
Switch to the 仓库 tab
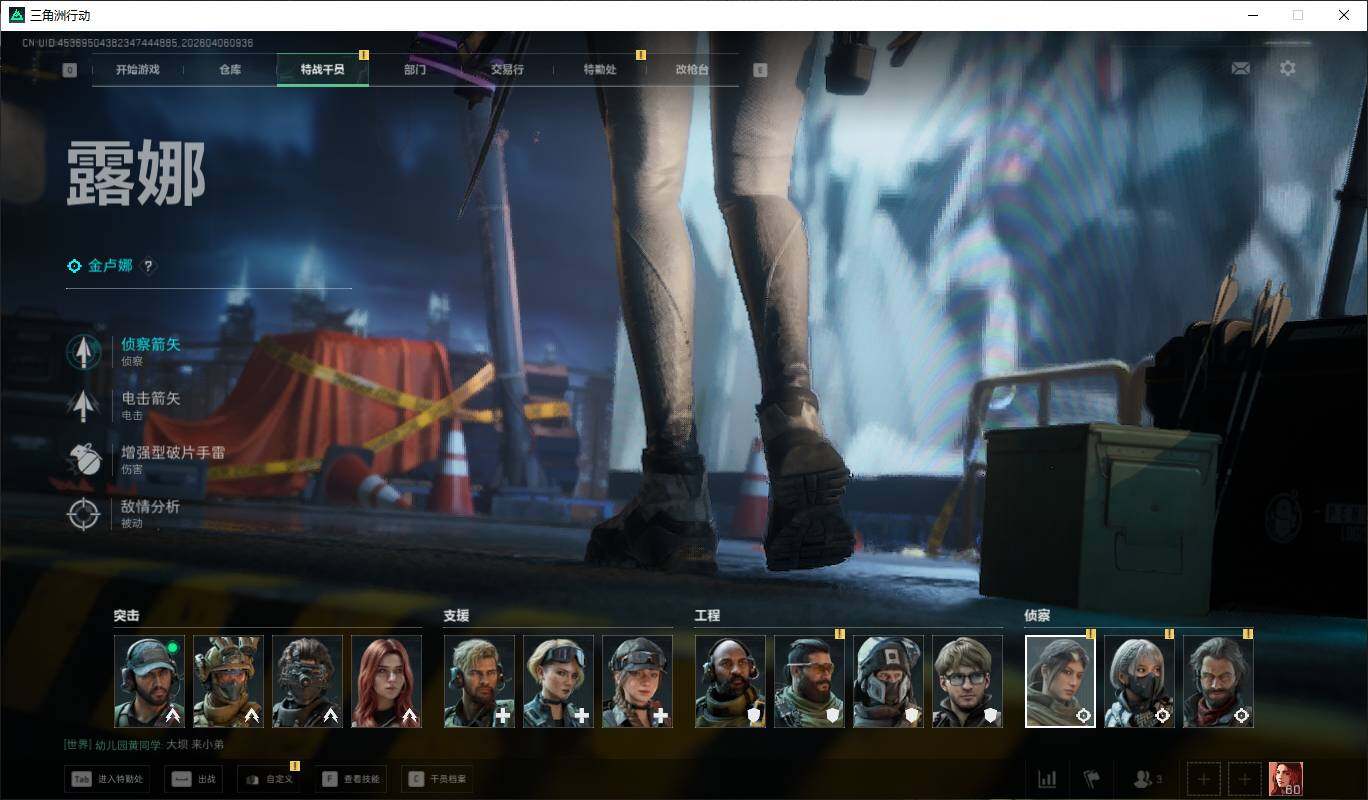pyautogui.click(x=230, y=70)
